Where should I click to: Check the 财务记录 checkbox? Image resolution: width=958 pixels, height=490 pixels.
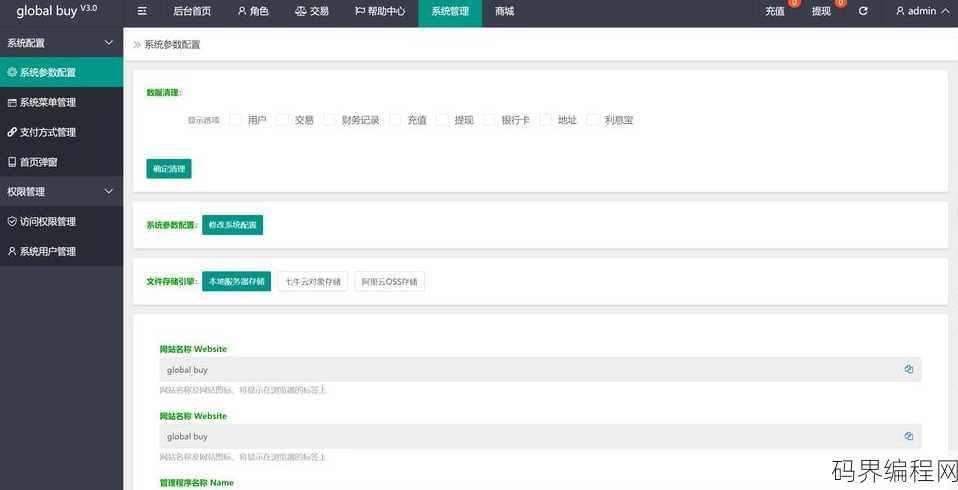(x=329, y=120)
